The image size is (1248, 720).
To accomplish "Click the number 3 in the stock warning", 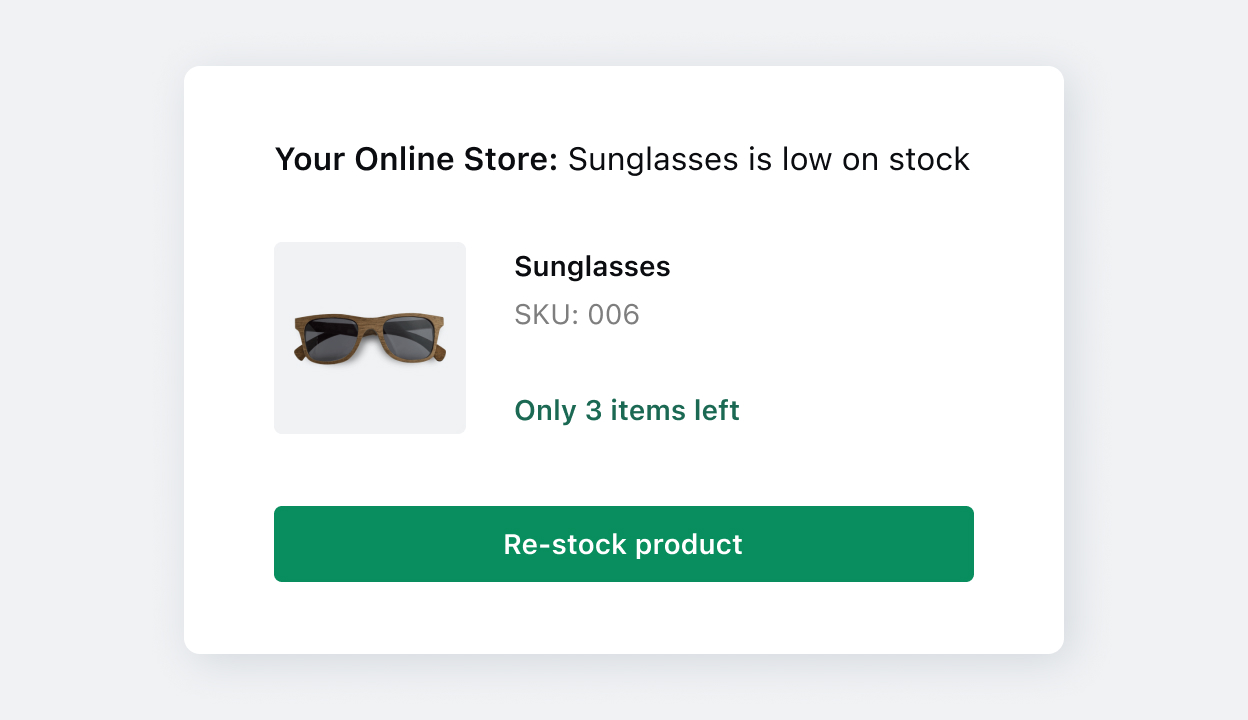I will coord(593,411).
